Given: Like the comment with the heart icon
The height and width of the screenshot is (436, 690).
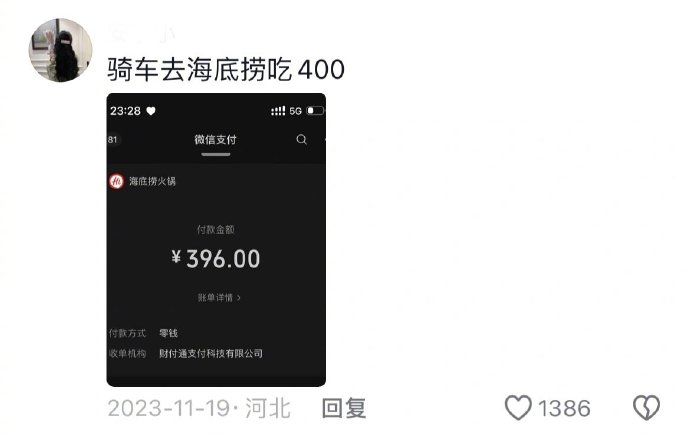Looking at the screenshot, I should click(518, 407).
